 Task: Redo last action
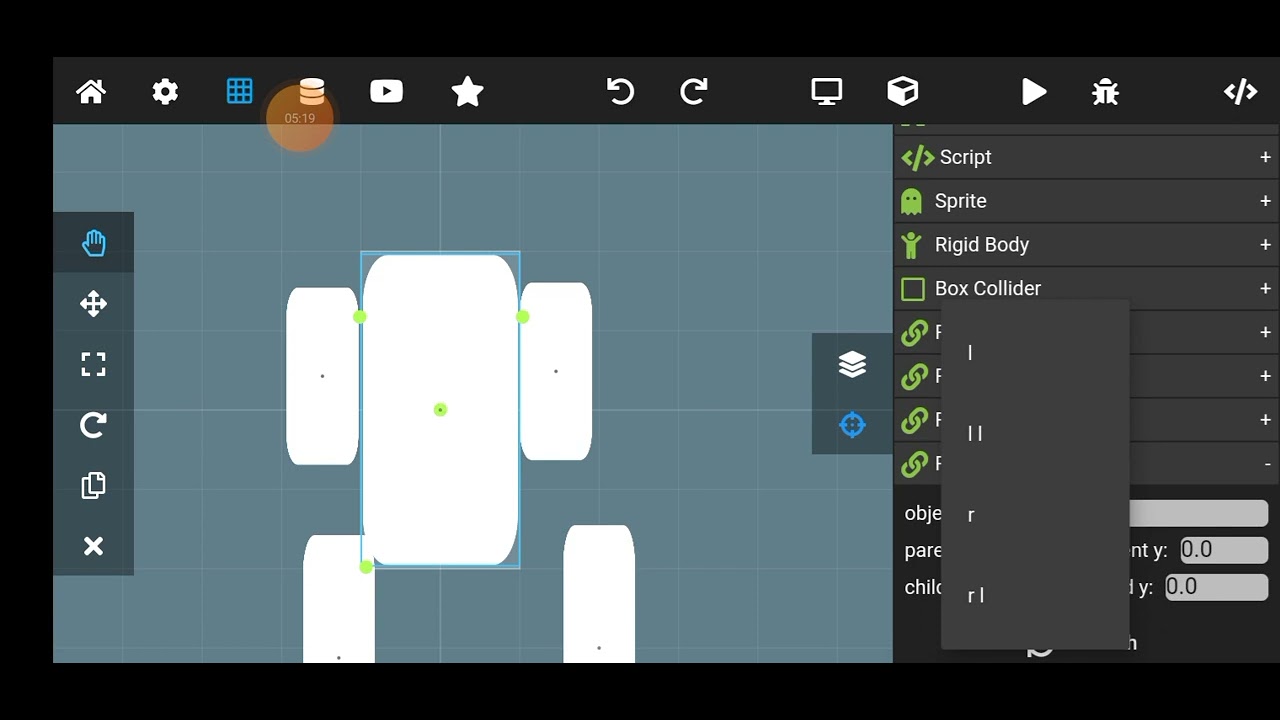694,92
